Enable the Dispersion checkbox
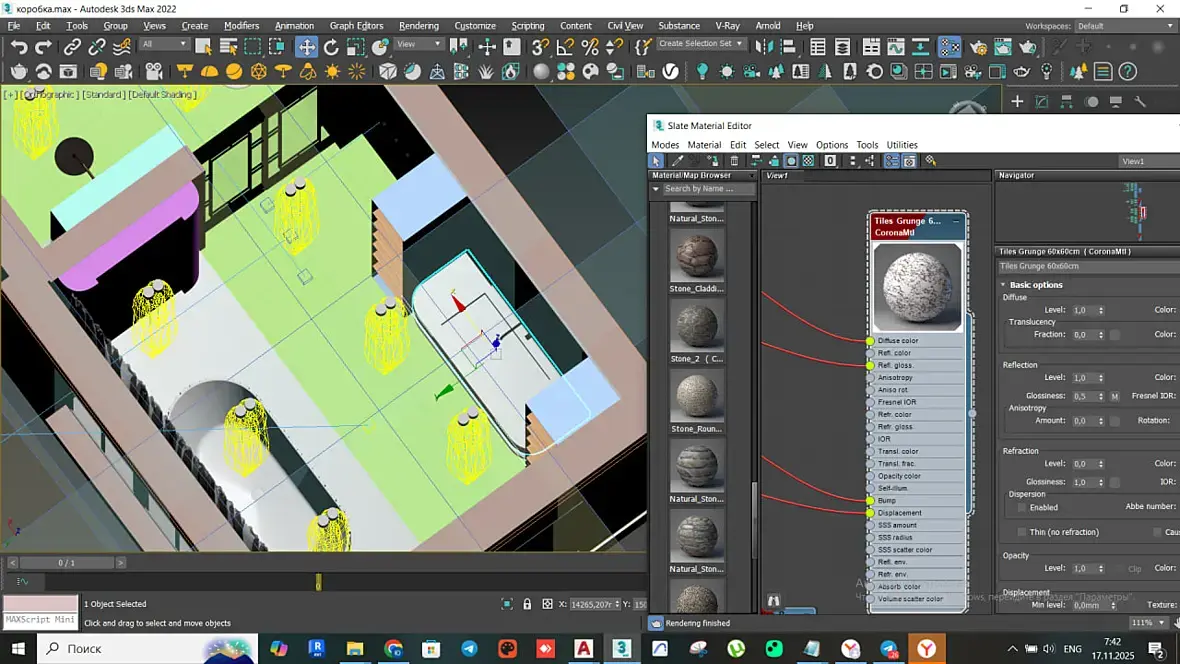The width and height of the screenshot is (1180, 664). pos(1021,508)
